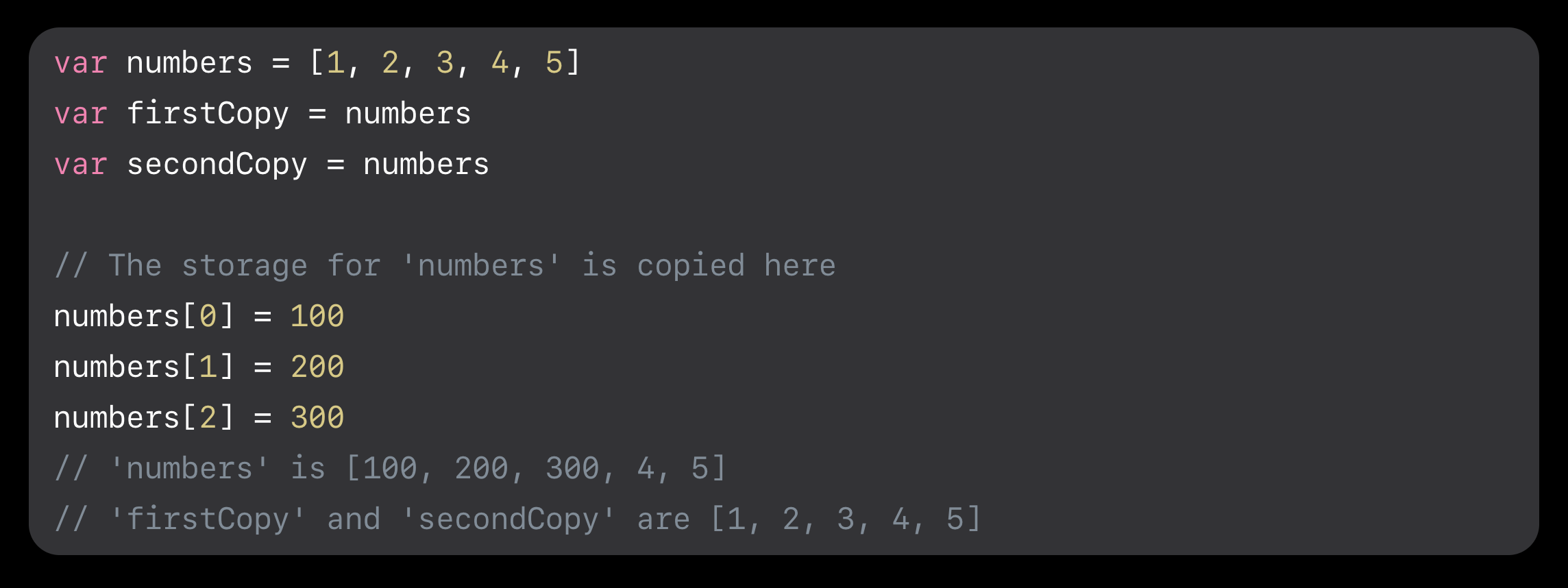The height and width of the screenshot is (588, 1568).
Task: Click the number 3 in the array literal
Action: tap(445, 63)
